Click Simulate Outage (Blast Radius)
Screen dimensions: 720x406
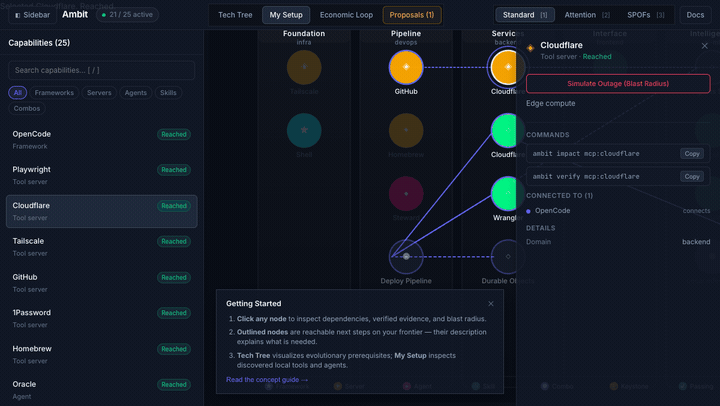coord(618,84)
